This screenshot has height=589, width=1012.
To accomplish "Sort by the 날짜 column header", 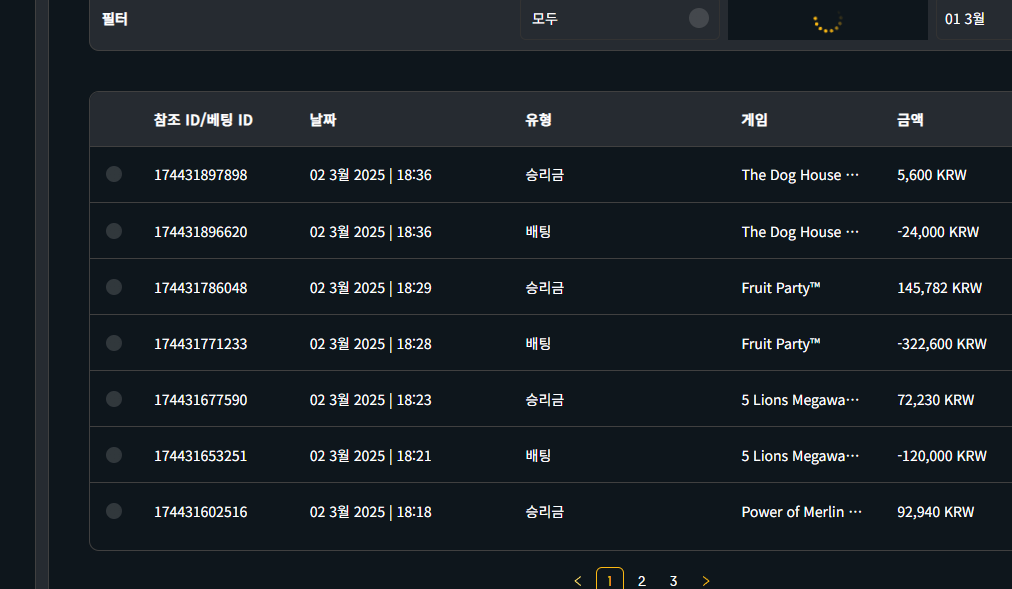I will pyautogui.click(x=323, y=120).
